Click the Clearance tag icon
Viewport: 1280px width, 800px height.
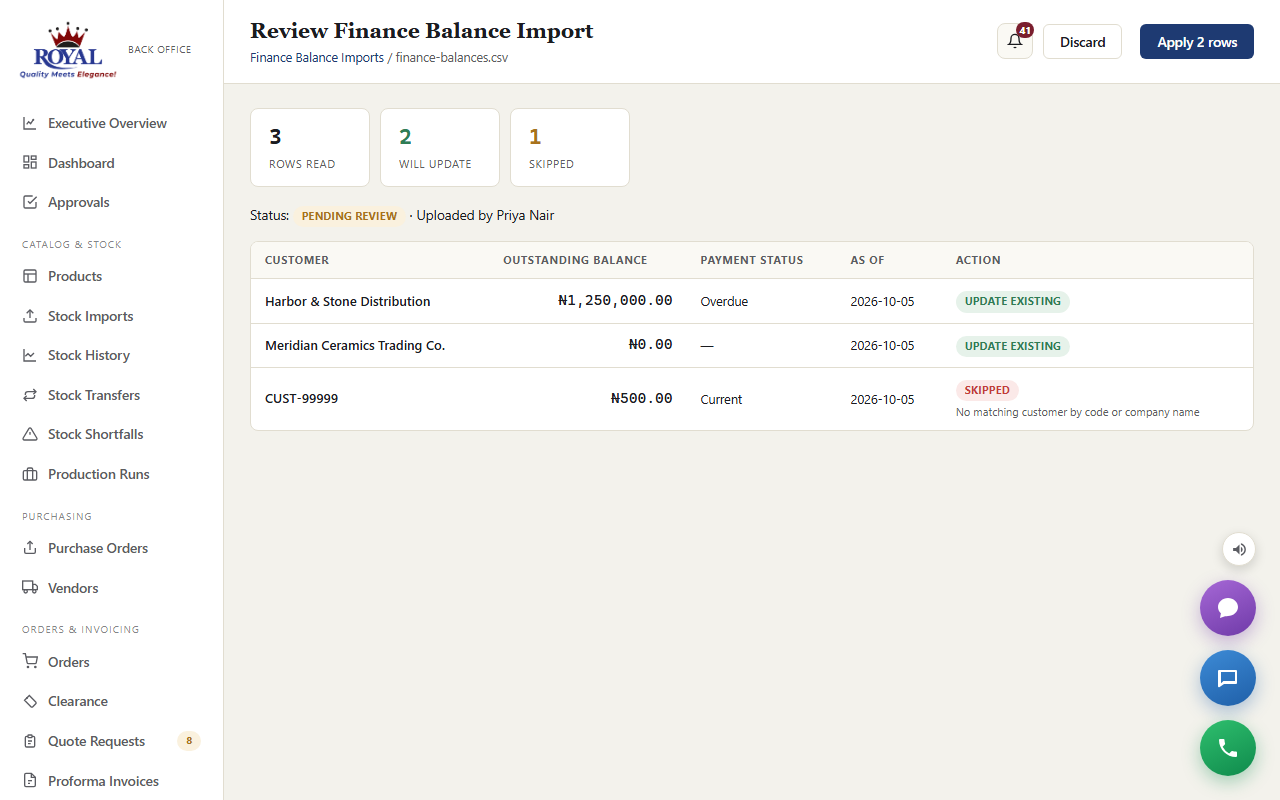pyautogui.click(x=30, y=701)
